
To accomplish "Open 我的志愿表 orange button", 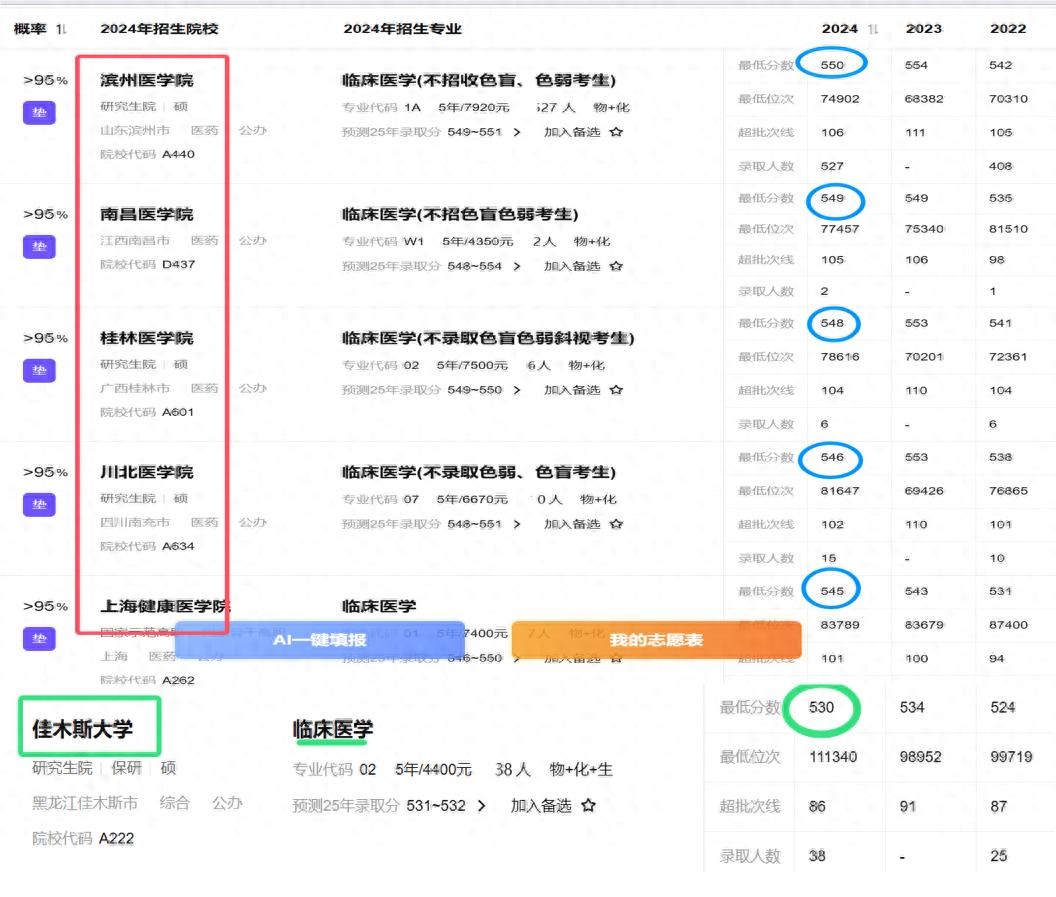I will pos(656,640).
